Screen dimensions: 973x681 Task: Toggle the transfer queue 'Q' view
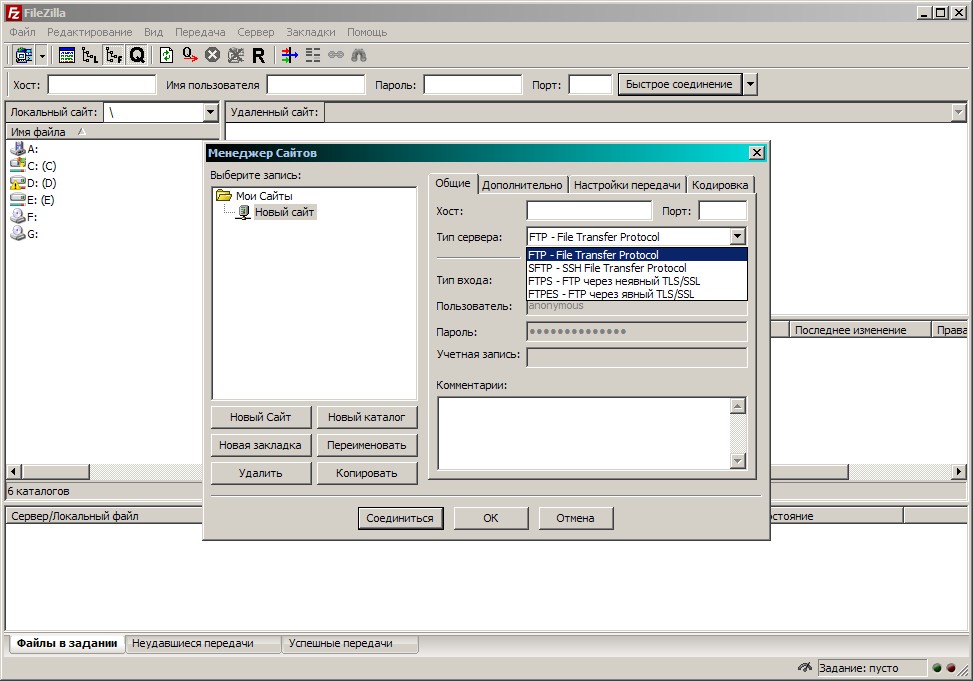coord(137,56)
